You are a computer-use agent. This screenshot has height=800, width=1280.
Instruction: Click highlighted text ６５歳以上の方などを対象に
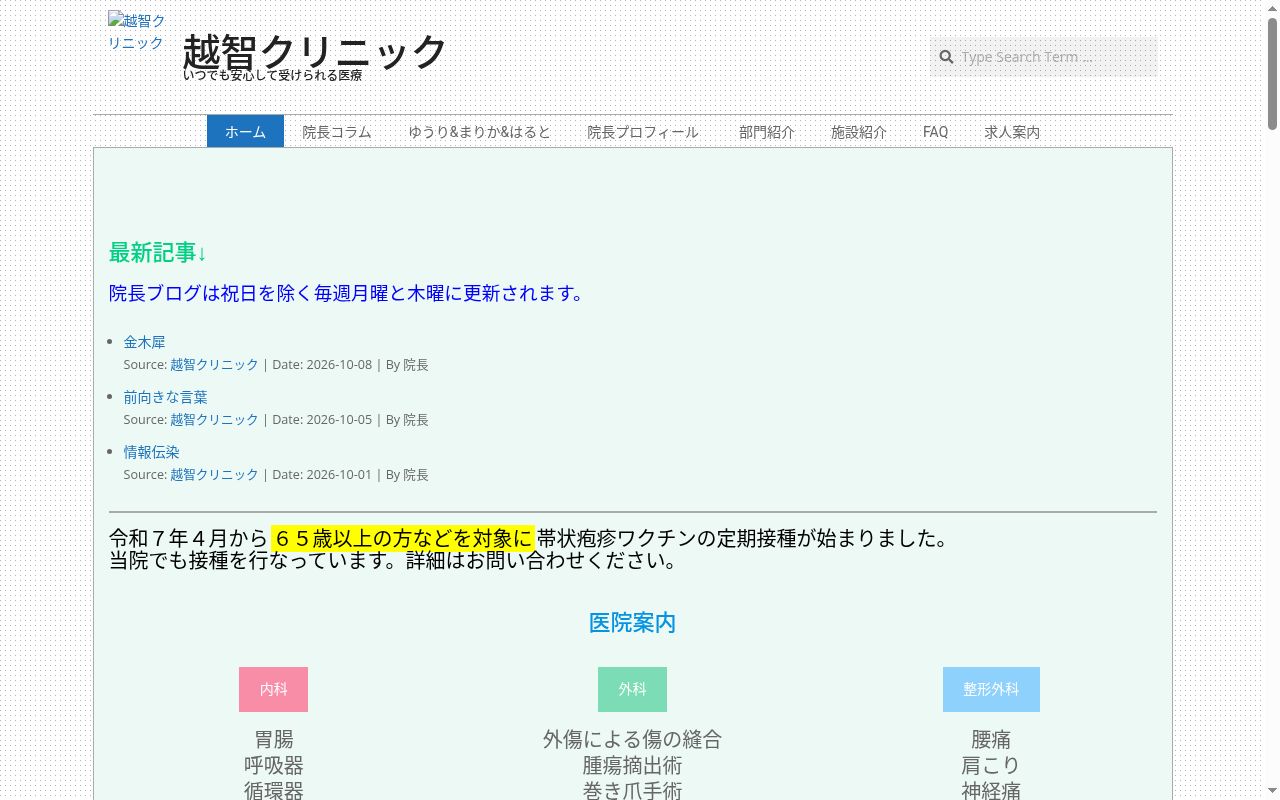tap(402, 539)
